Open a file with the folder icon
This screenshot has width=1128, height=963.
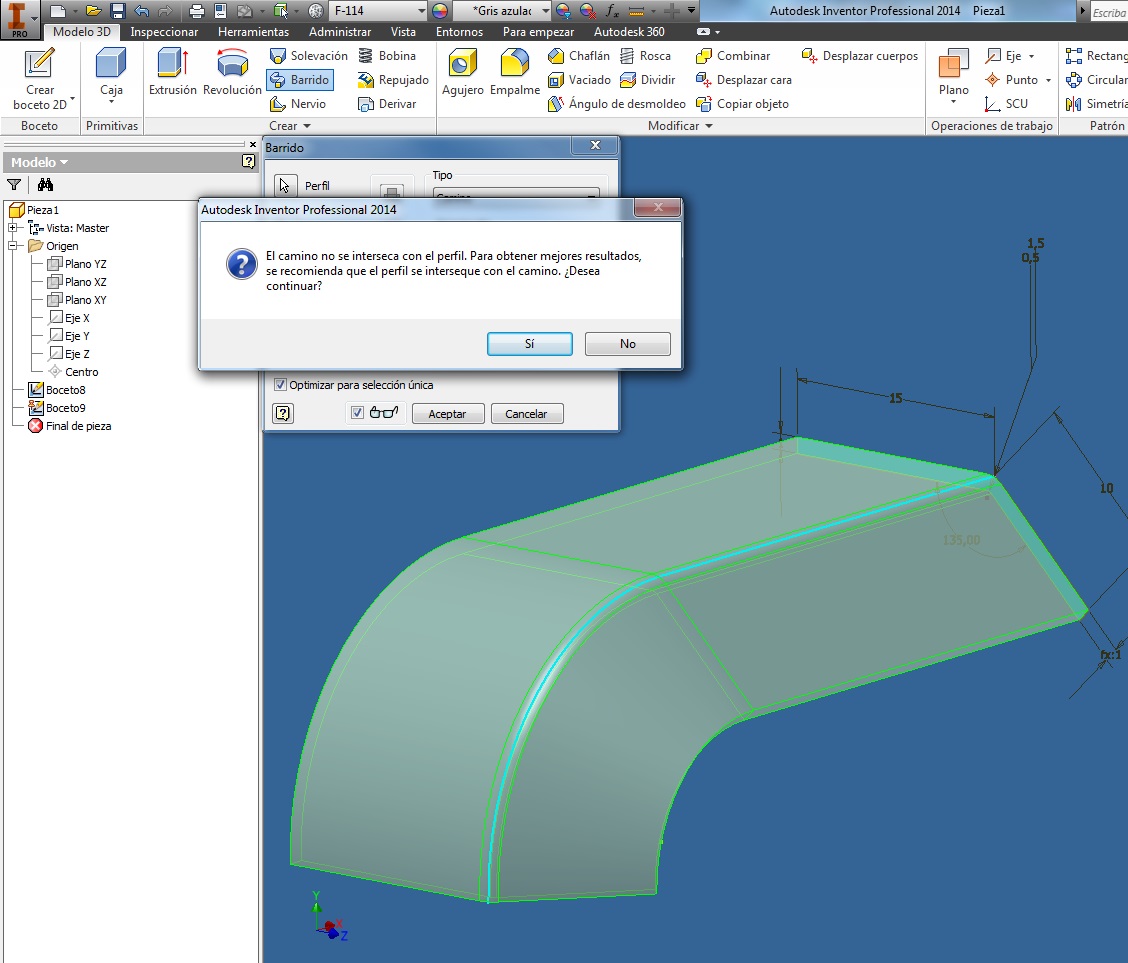click(93, 11)
